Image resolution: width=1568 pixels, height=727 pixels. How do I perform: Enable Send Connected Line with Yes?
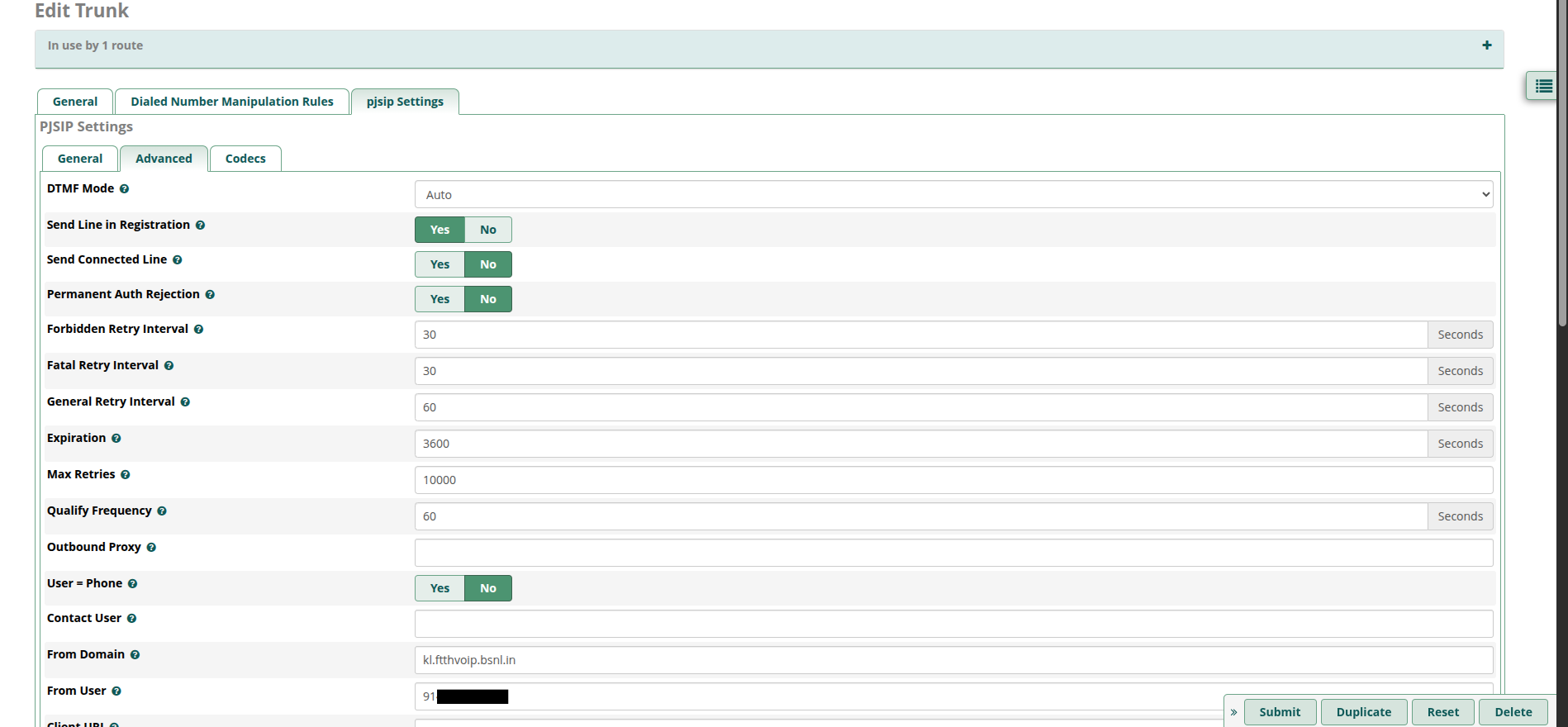440,264
